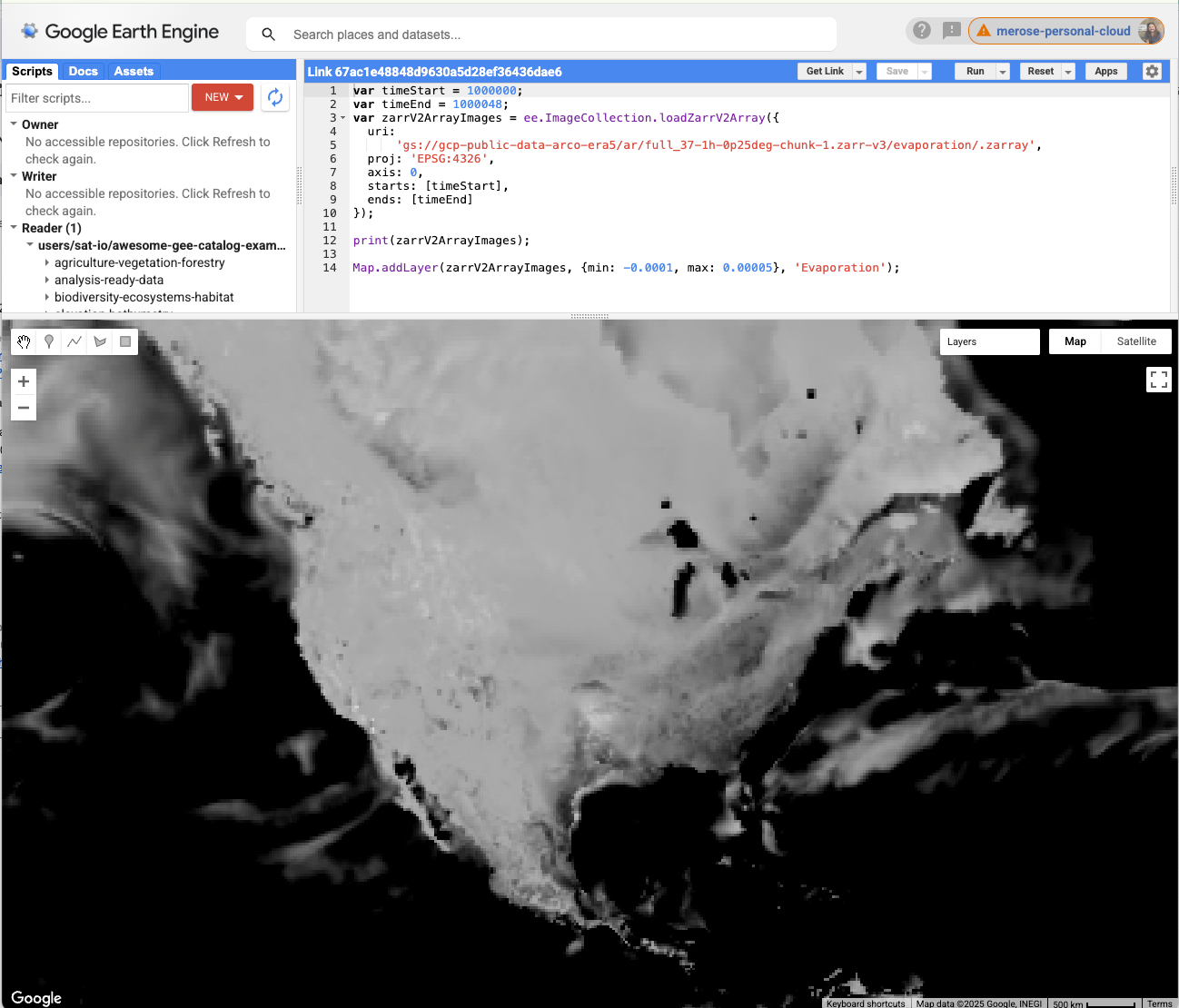
Task: Select the draw rectangle tool
Action: coord(125,341)
